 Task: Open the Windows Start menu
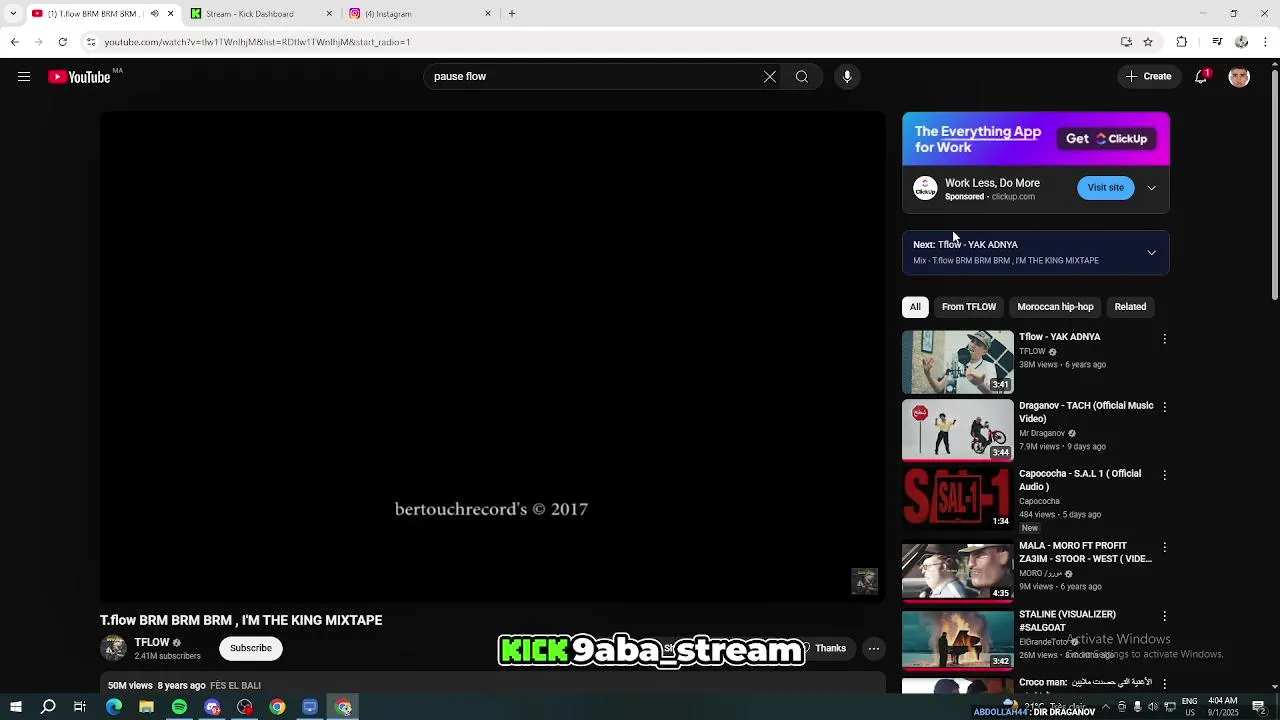pos(15,707)
